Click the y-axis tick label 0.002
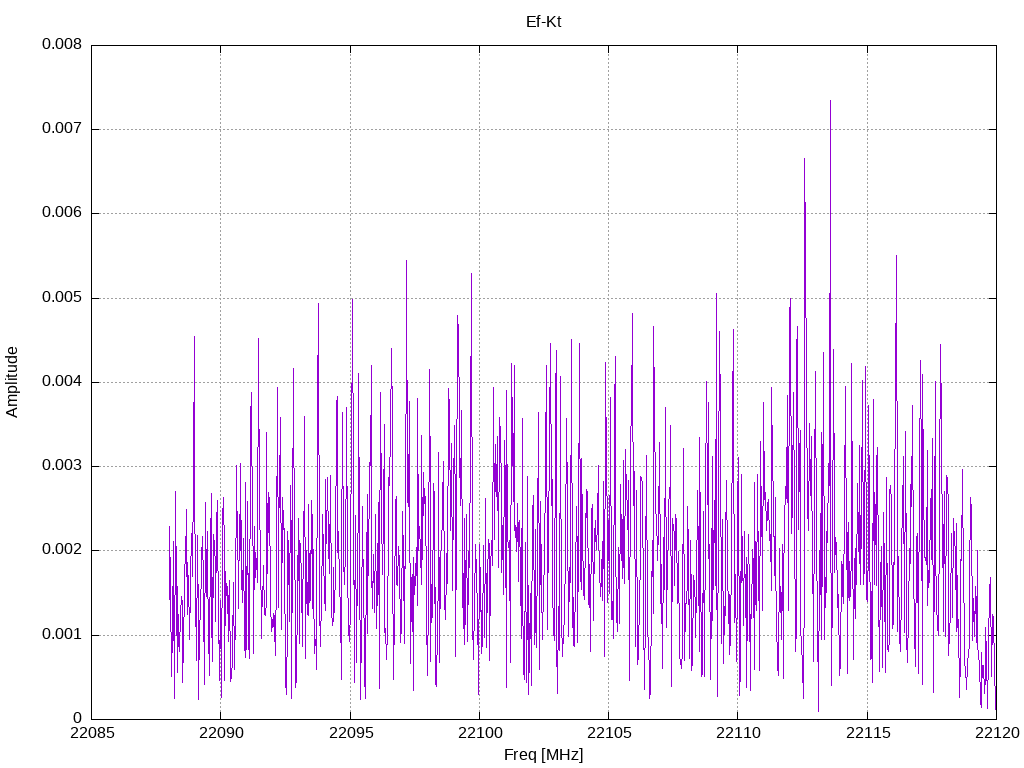 click(x=62, y=550)
